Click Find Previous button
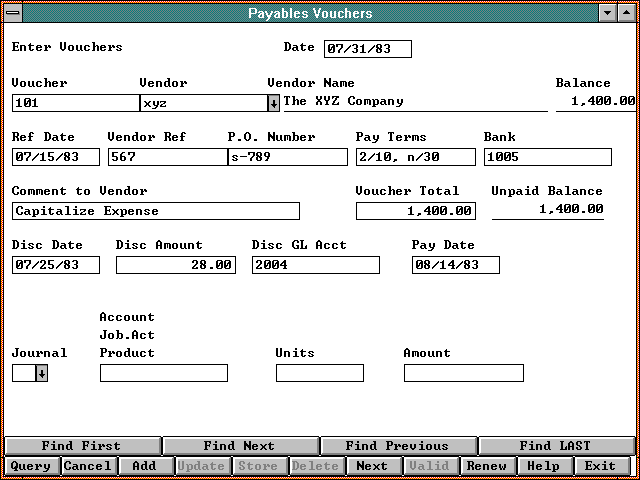 [398, 446]
